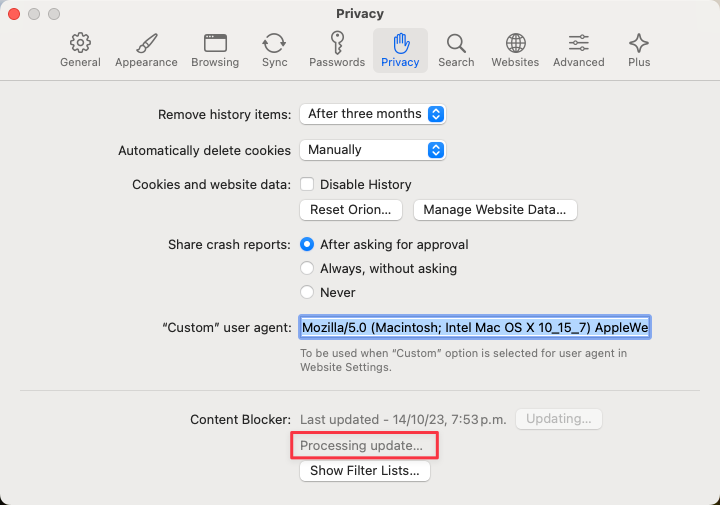Click the Privacy hand tab
The image size is (720, 505).
click(400, 49)
